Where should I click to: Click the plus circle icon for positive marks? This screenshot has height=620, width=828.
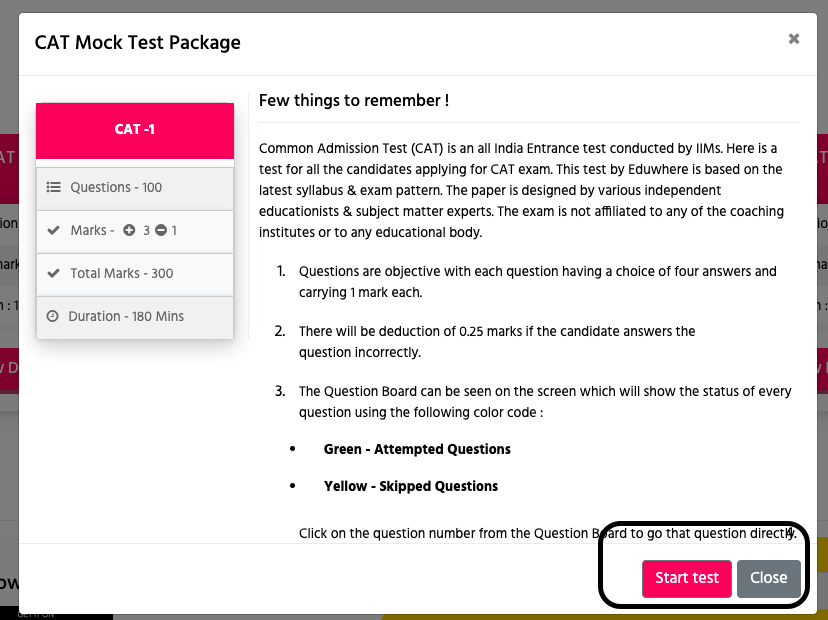(x=129, y=230)
